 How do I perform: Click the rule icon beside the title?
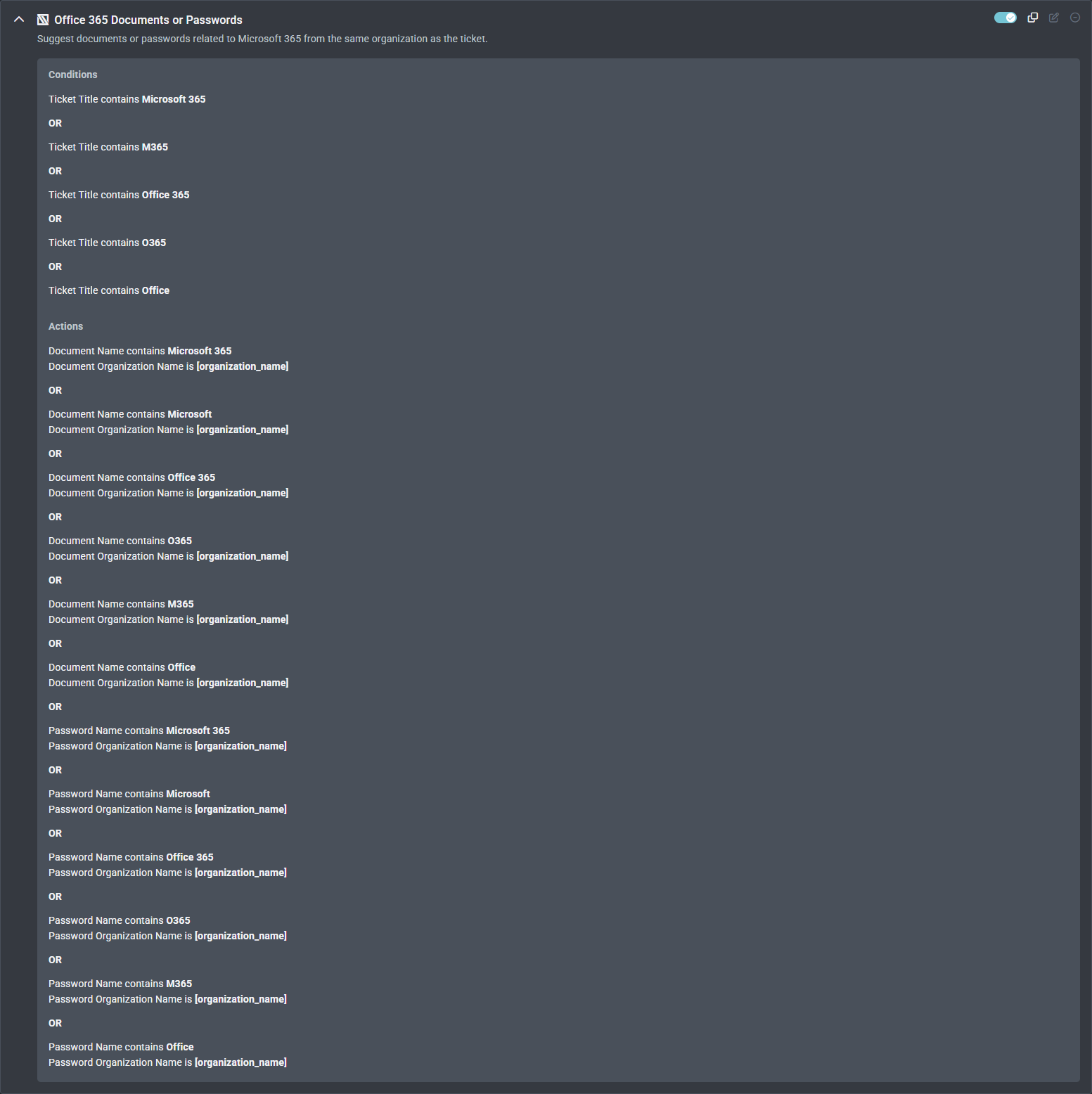(43, 20)
